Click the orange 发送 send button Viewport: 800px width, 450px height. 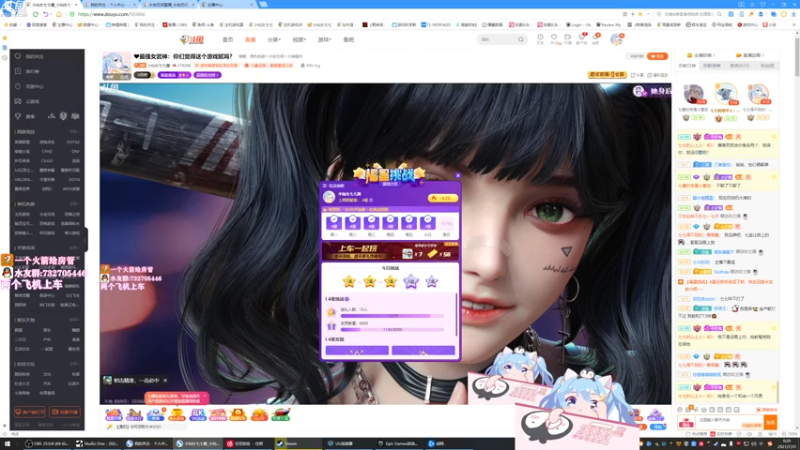(770, 422)
